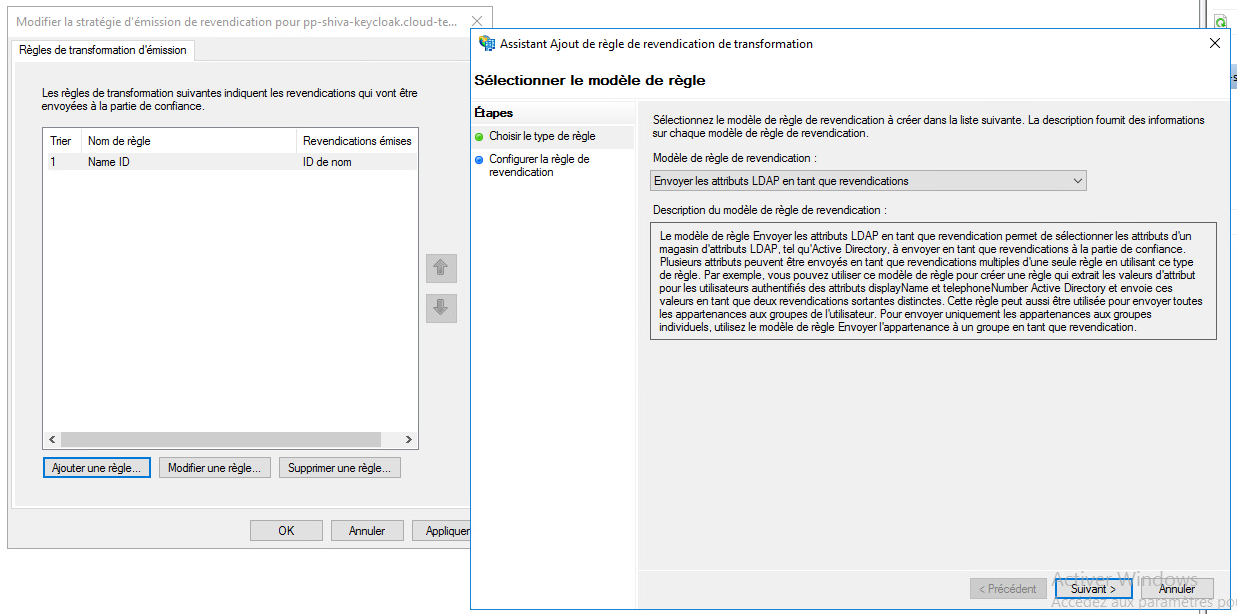Click the move rule up arrow button
This screenshot has width=1237, height=614.
(441, 268)
